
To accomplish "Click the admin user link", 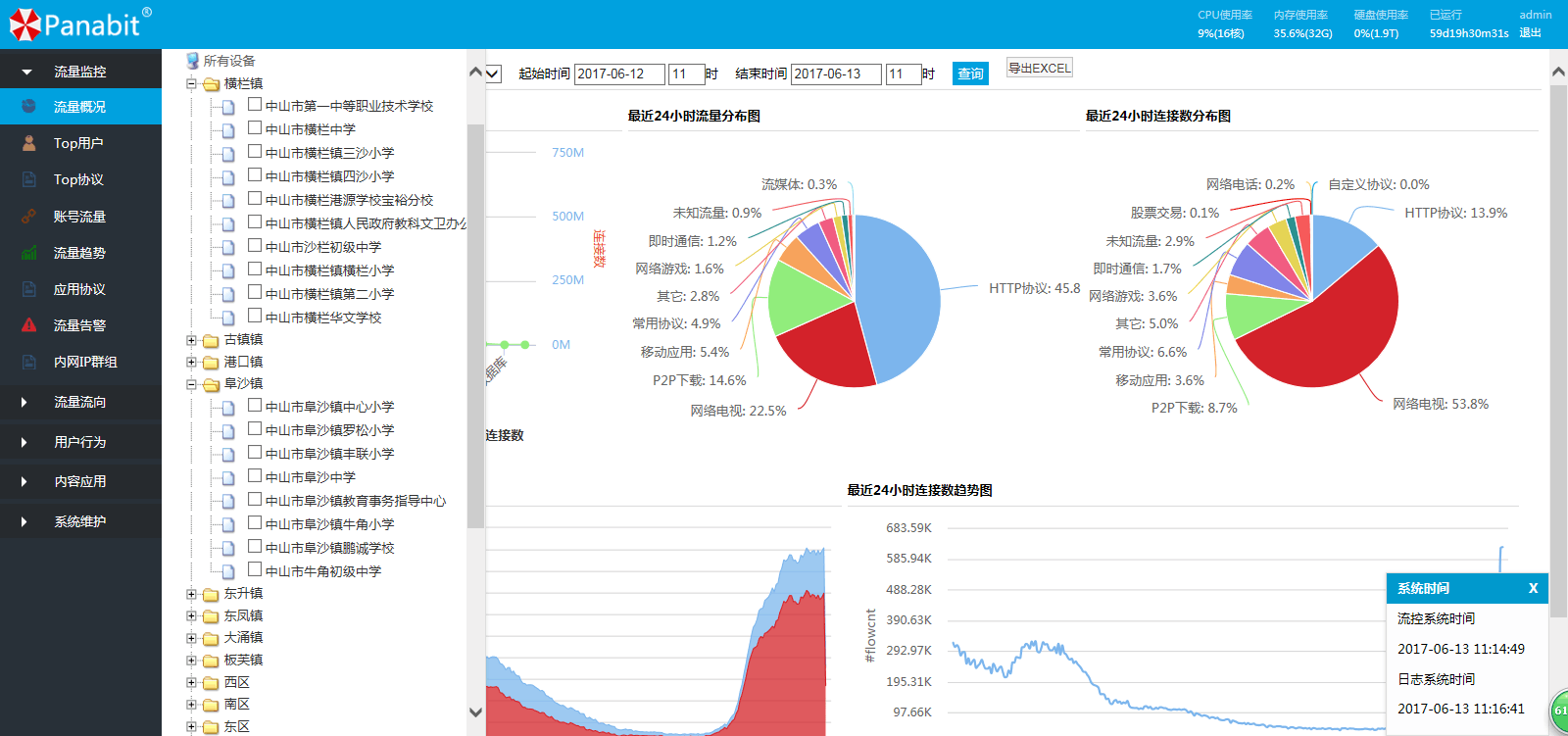I will pos(1536,15).
